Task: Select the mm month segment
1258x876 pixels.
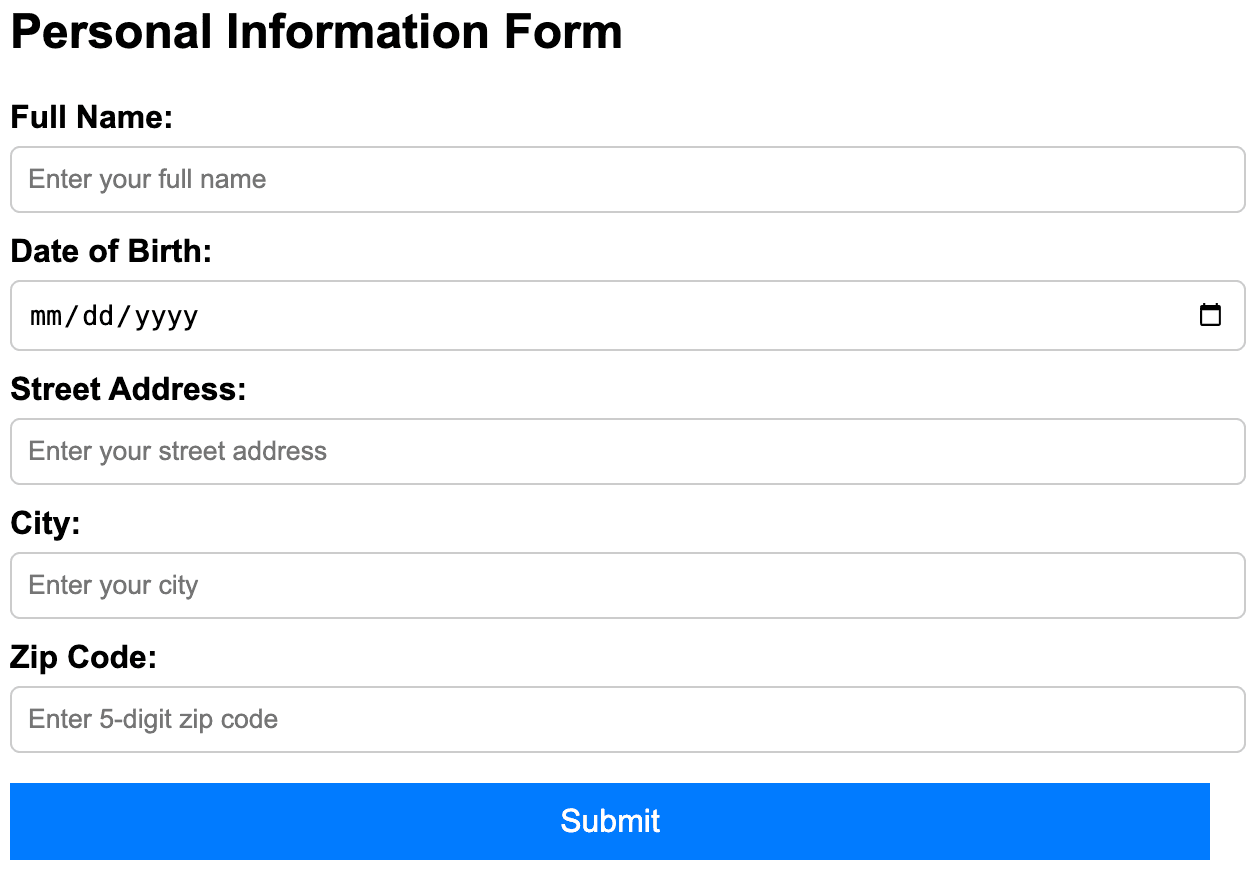Action: pyautogui.click(x=46, y=317)
